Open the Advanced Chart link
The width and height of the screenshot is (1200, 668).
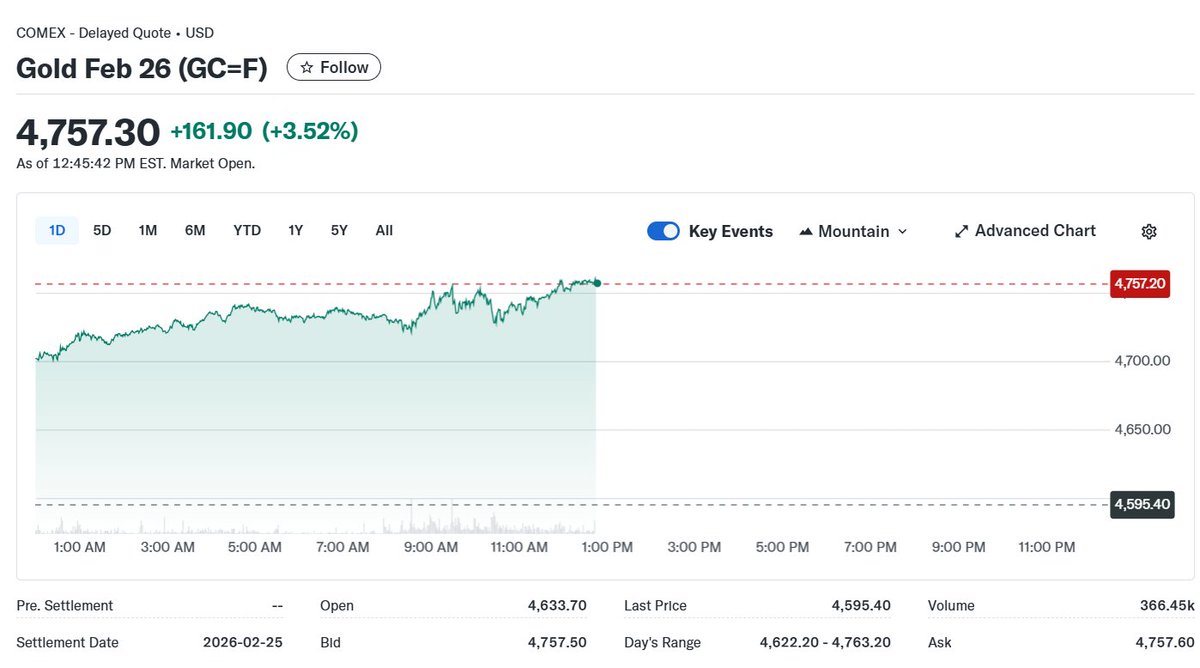point(1026,231)
